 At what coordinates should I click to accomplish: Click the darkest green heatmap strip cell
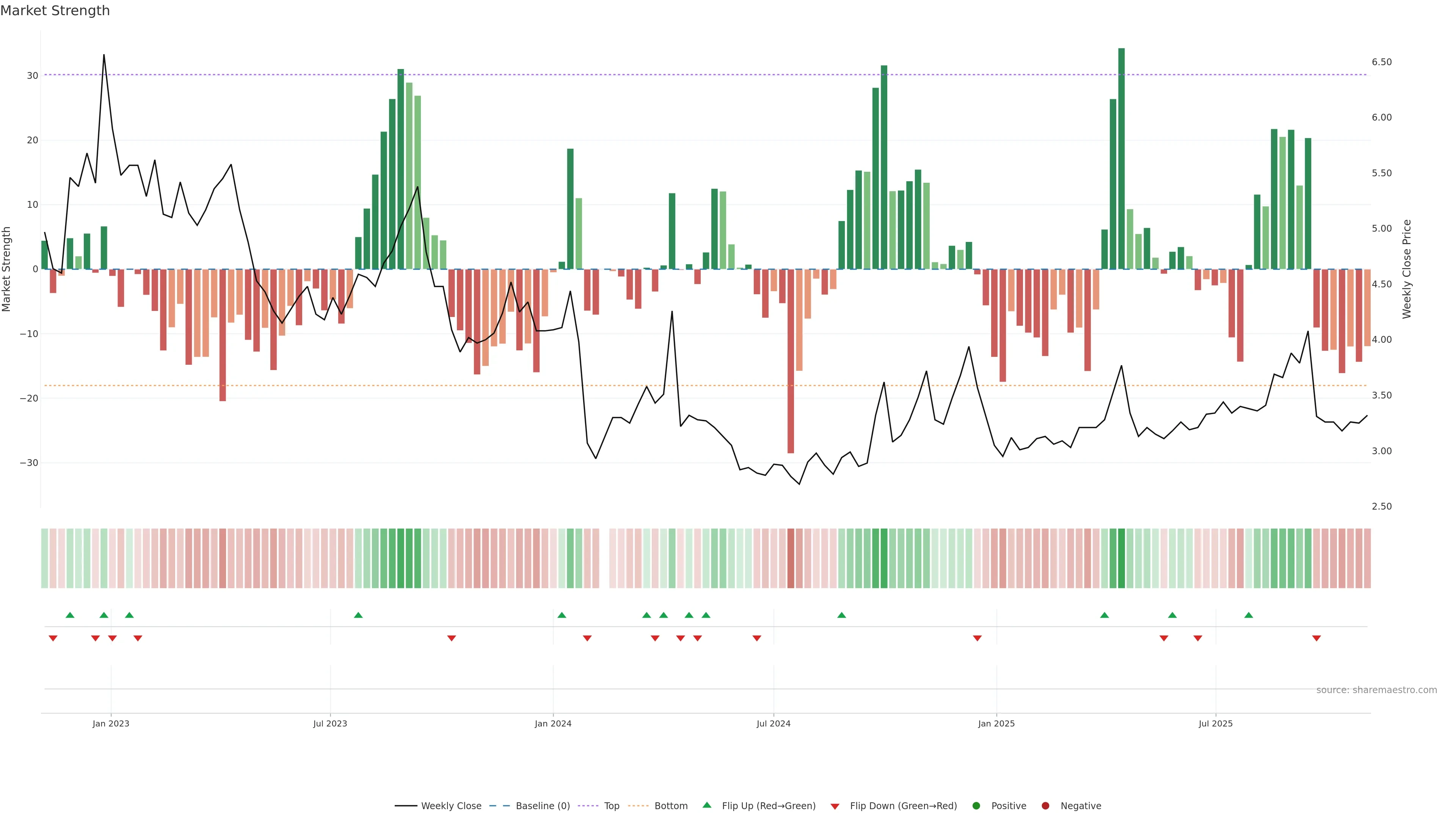(1122, 558)
